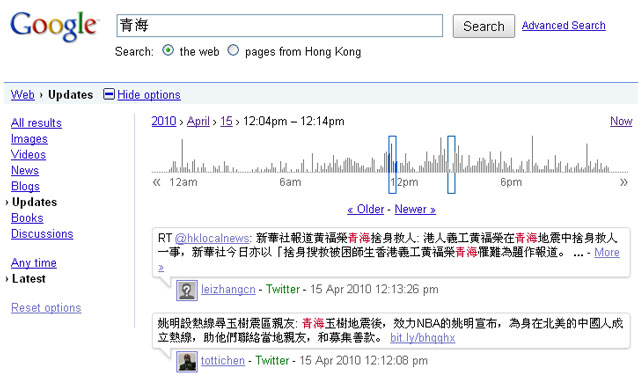Click Twitter source beside leizhangcn
The width and height of the screenshot is (641, 376).
283,289
